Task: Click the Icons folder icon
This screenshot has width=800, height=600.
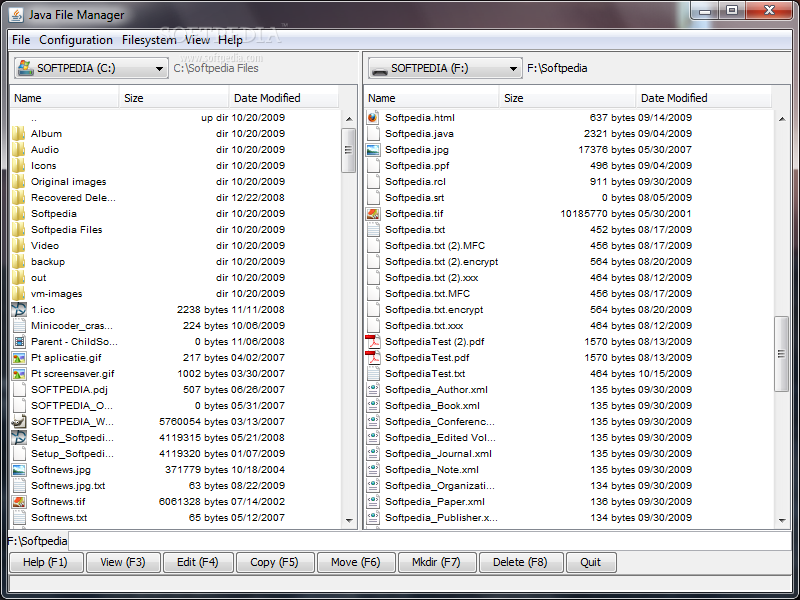Action: [18, 166]
